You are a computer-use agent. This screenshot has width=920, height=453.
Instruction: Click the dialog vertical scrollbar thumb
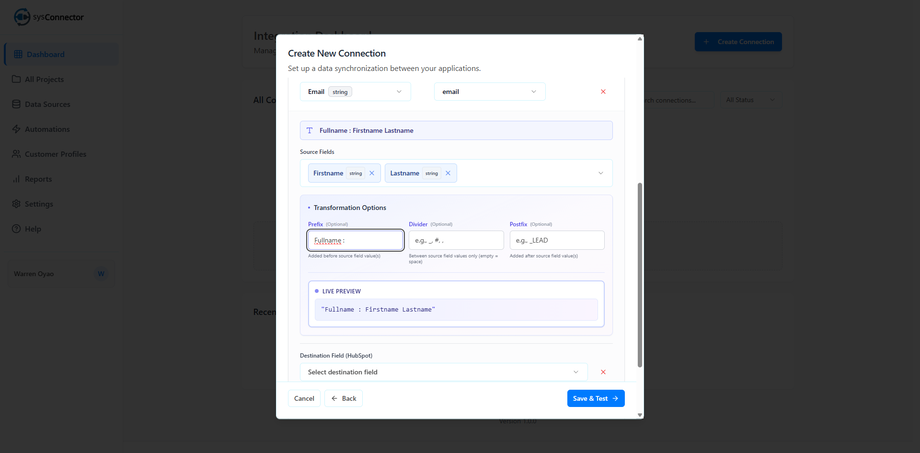click(640, 275)
